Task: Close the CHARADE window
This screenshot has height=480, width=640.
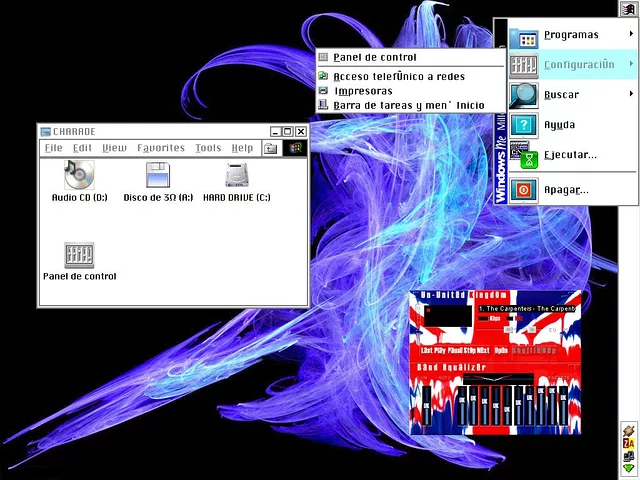Action: (301, 131)
